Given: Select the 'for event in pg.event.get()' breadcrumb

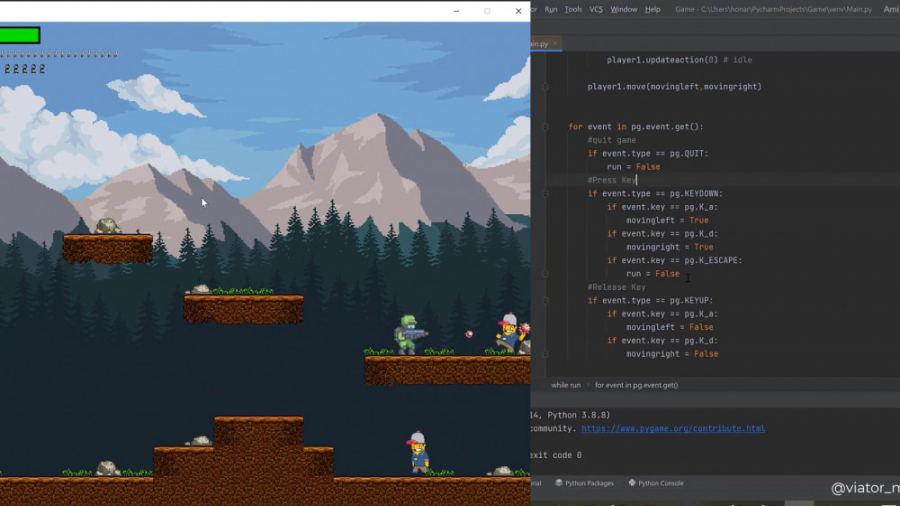Looking at the screenshot, I should pos(636,385).
